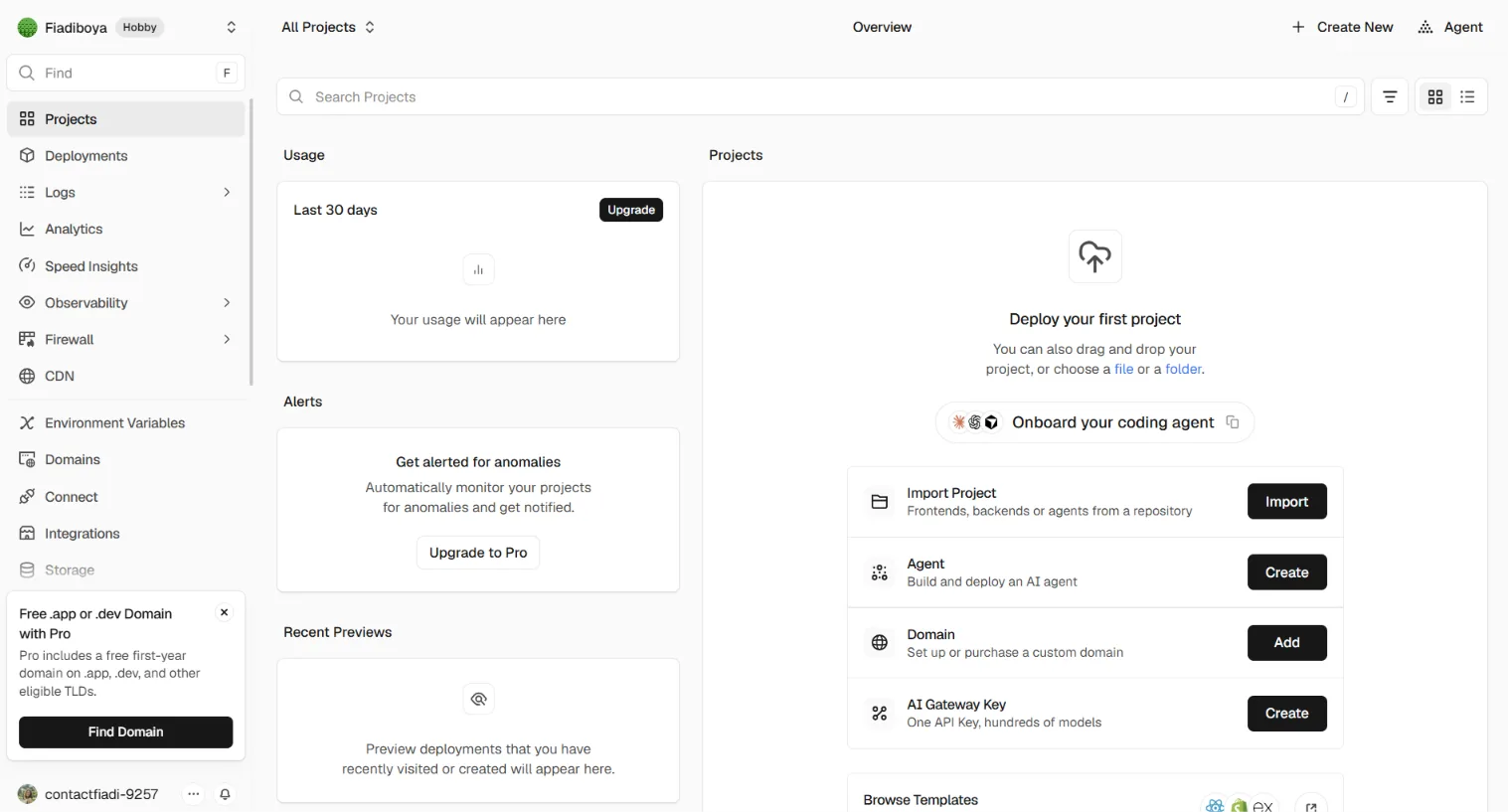Screen dimensions: 1508x812
Task: Click the Import button
Action: [x=1287, y=503]
